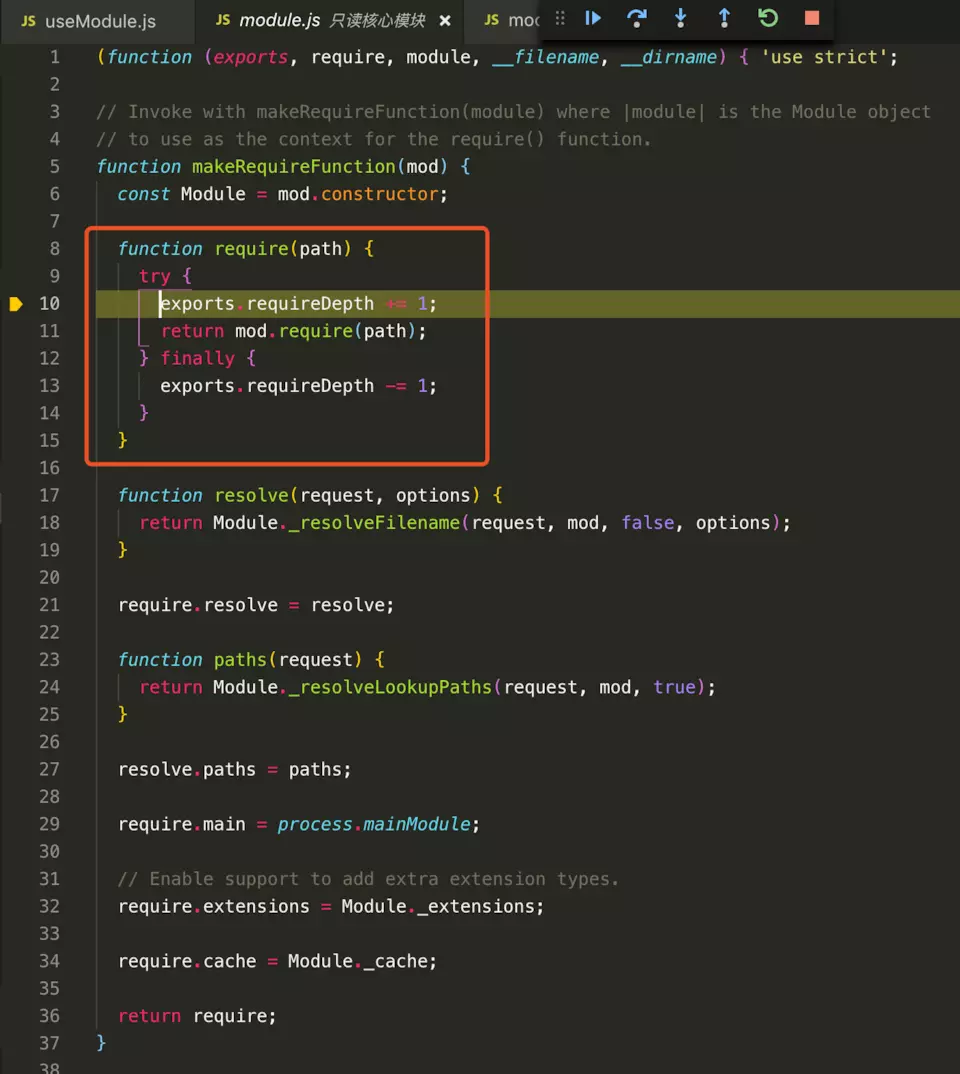Select the module.js read-only tab

click(330, 21)
